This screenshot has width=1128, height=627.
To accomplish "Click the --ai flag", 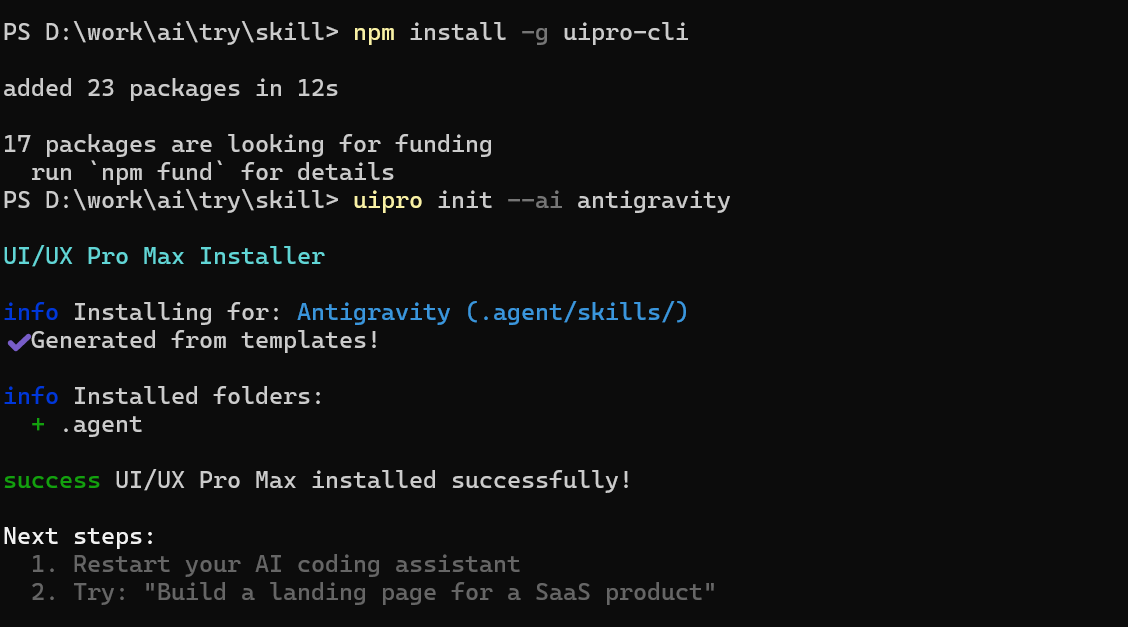I will coord(534,201).
